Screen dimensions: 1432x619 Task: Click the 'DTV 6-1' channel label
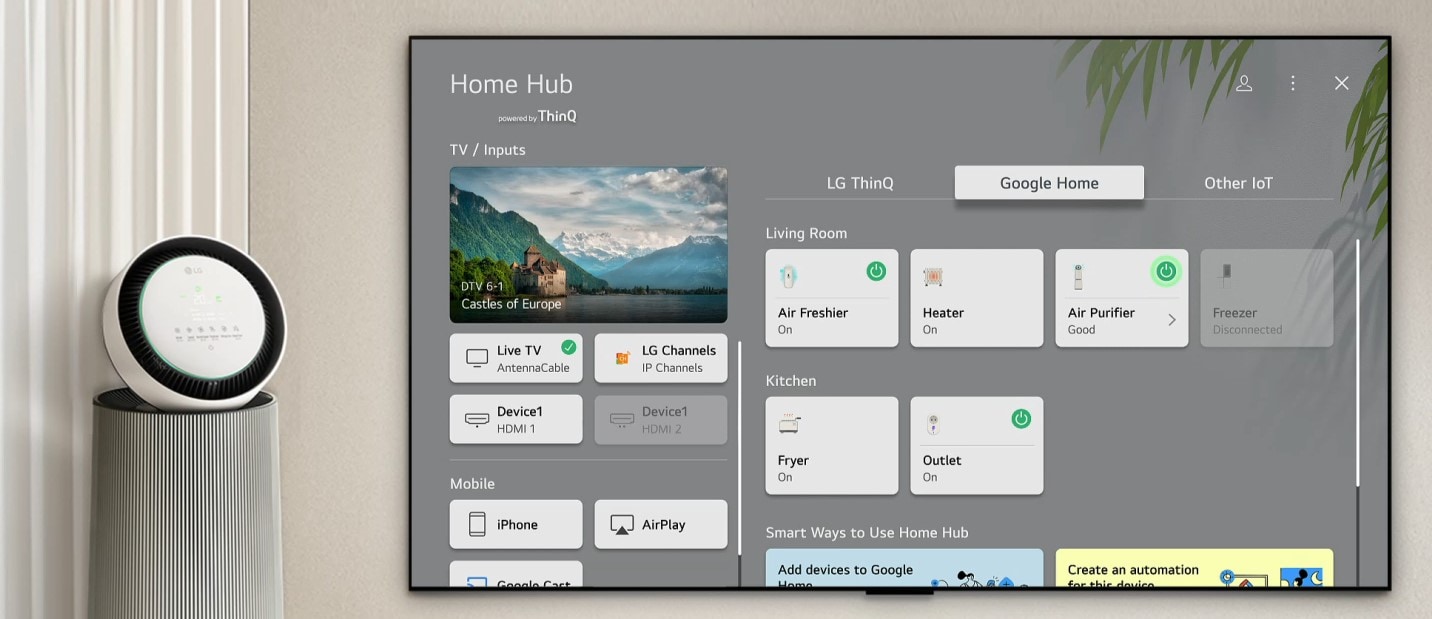[482, 286]
